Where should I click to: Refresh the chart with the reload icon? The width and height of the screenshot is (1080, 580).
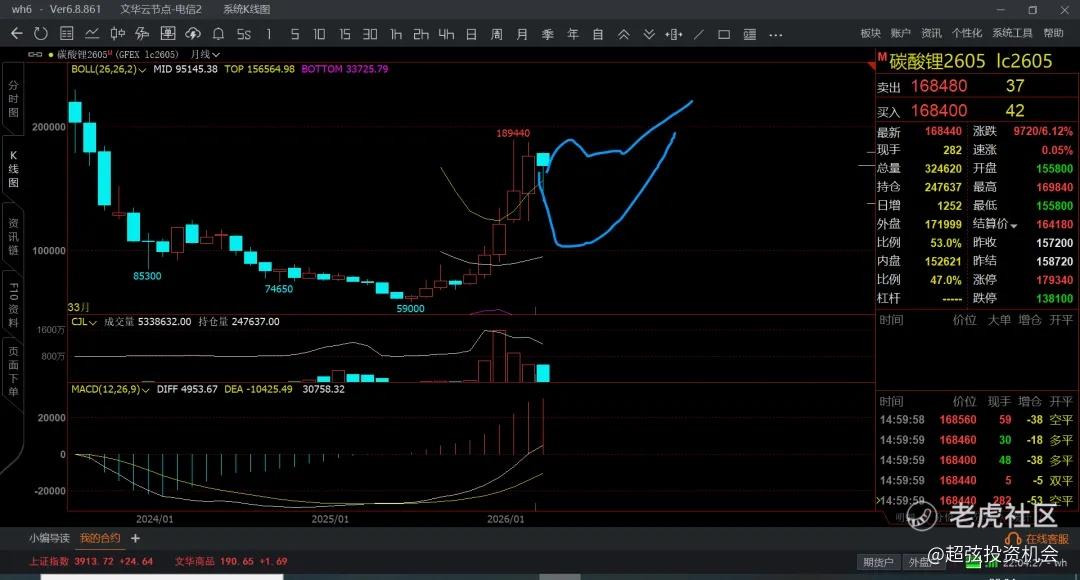[x=41, y=33]
